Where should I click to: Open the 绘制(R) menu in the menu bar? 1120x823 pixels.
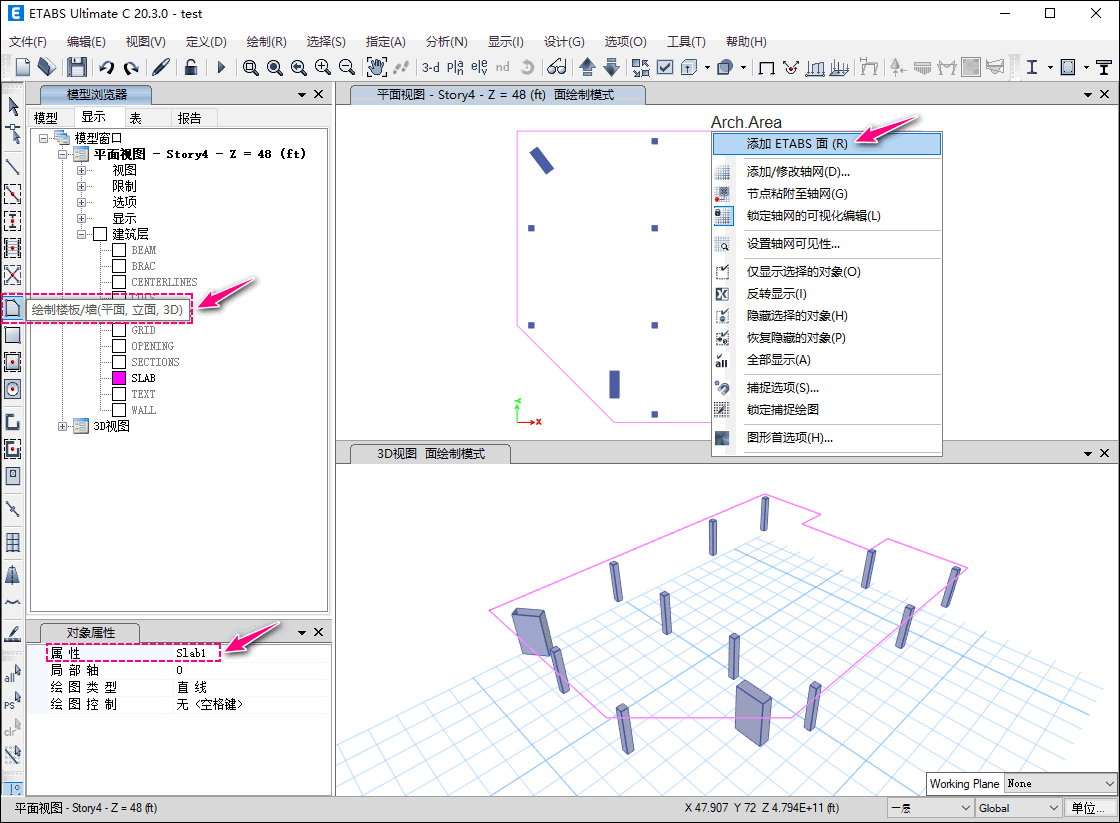266,42
